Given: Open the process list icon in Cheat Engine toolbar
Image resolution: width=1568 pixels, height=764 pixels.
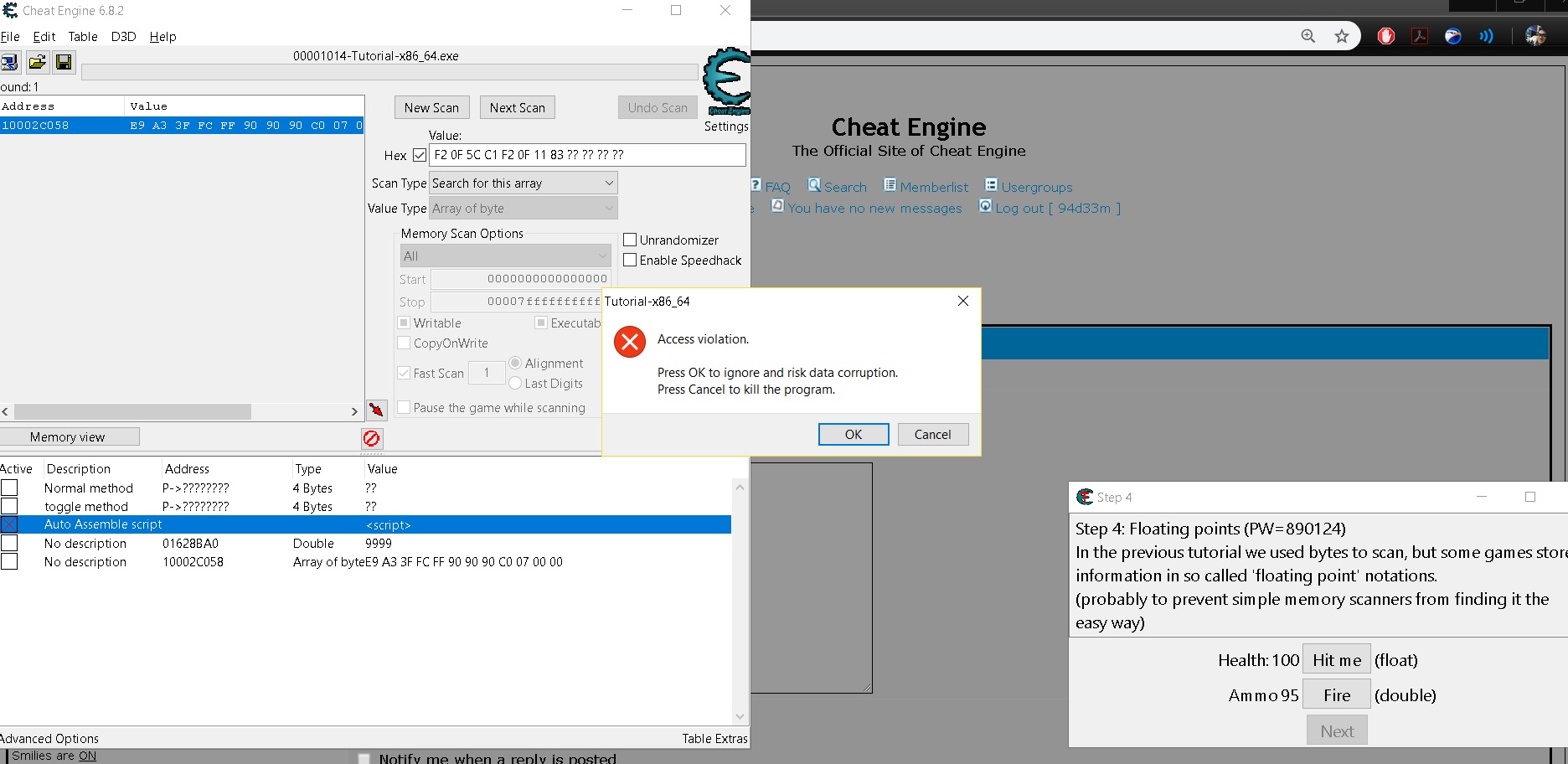Looking at the screenshot, I should tap(9, 62).
